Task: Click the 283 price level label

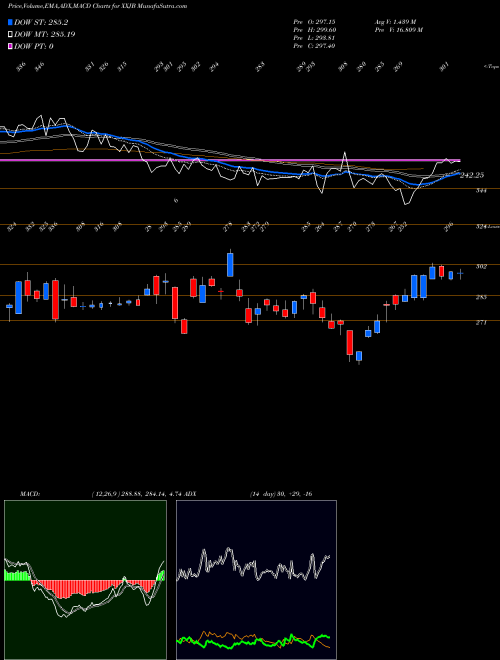Action: [481, 297]
